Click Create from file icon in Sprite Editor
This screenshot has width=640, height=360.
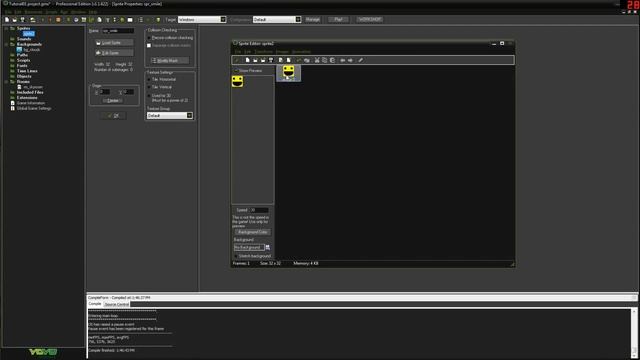[255, 60]
